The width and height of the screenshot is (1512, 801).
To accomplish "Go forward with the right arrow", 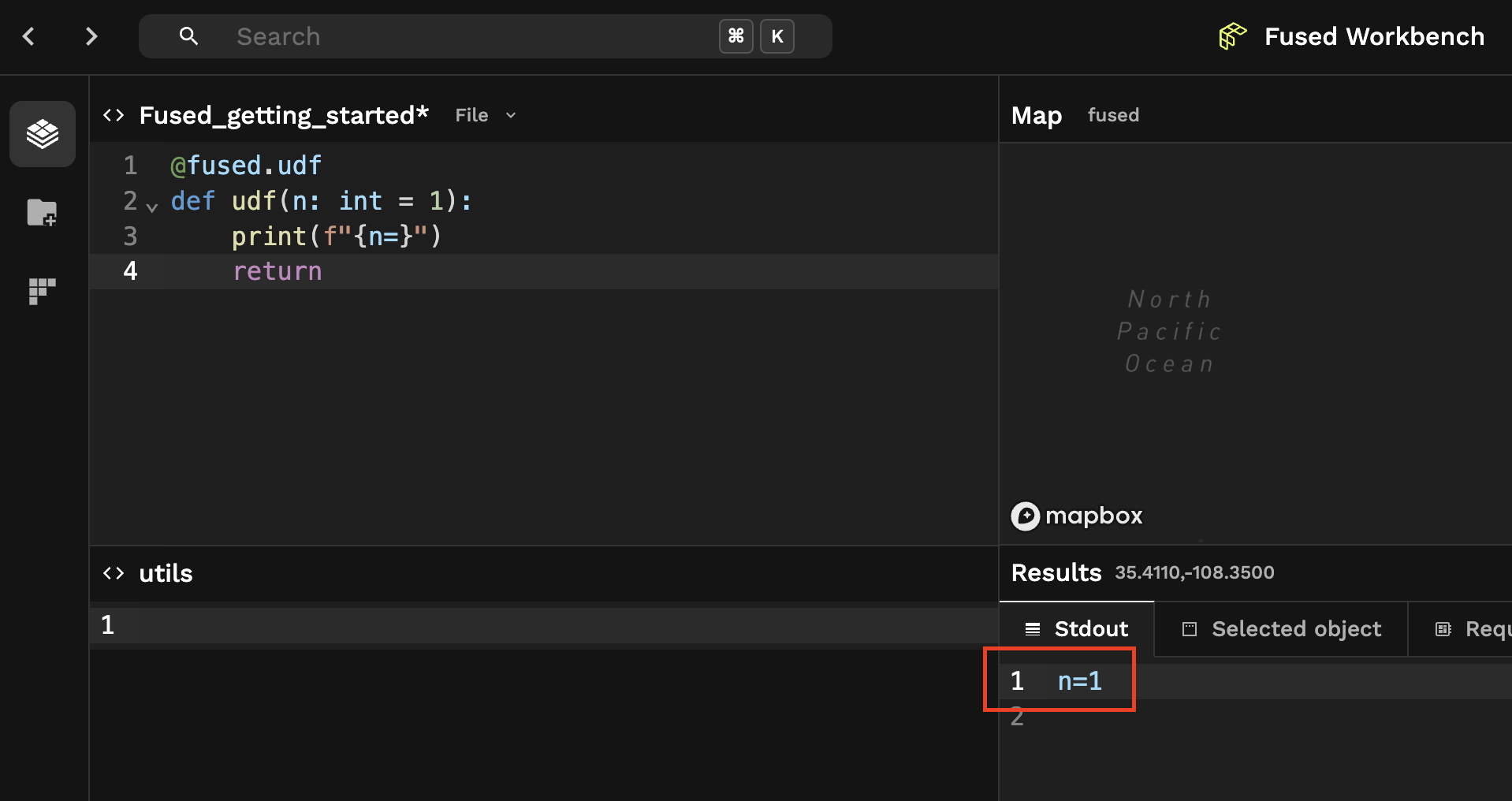I will pos(91,36).
